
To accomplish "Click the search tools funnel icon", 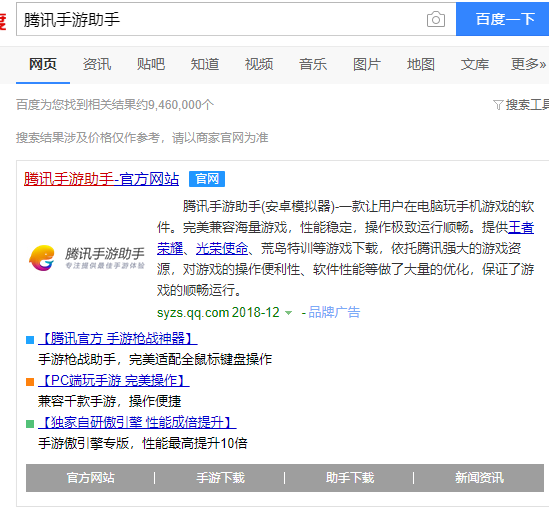I will [498, 105].
